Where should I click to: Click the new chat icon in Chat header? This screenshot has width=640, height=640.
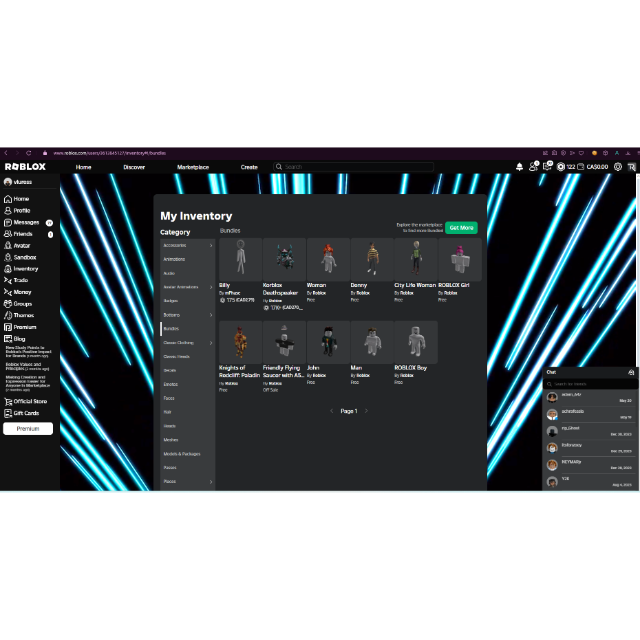point(631,372)
